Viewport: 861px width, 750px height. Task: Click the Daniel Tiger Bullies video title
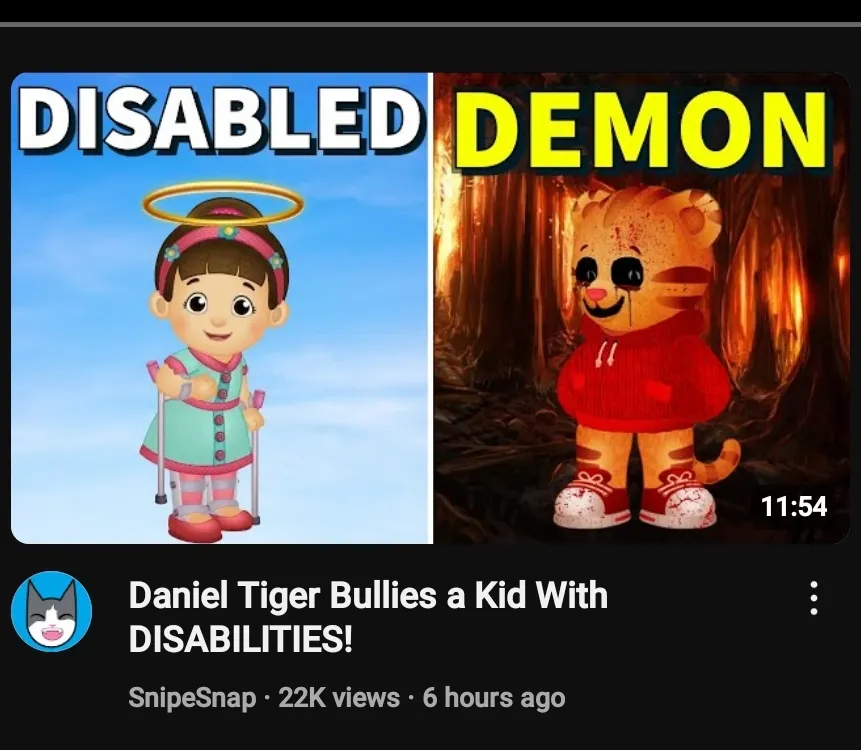(x=368, y=617)
